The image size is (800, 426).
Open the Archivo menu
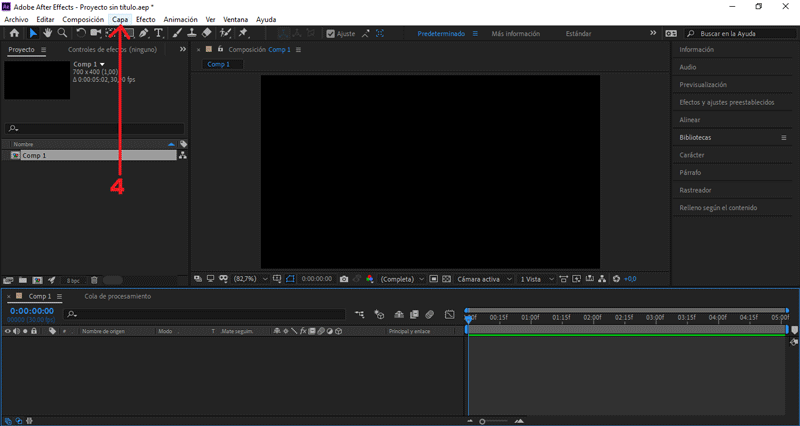16,19
